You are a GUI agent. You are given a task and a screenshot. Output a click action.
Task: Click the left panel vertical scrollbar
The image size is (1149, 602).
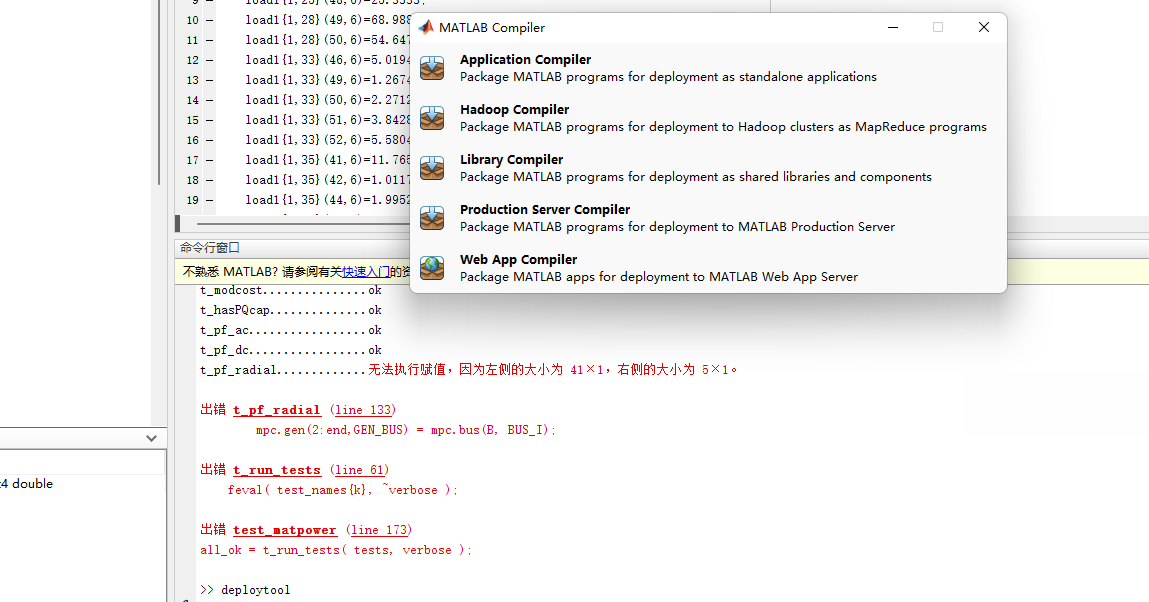click(x=159, y=92)
